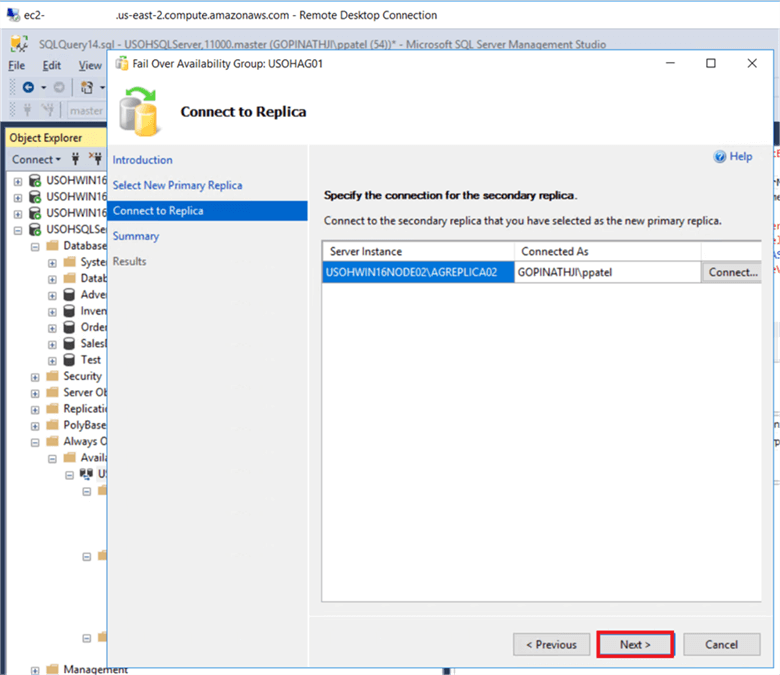
Task: Click the Databases folder icon
Action: (52, 245)
